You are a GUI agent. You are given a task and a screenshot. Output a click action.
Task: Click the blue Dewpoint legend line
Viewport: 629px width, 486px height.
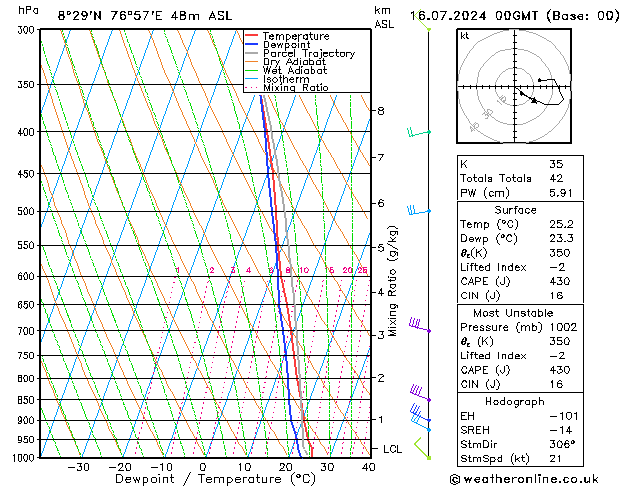251,45
